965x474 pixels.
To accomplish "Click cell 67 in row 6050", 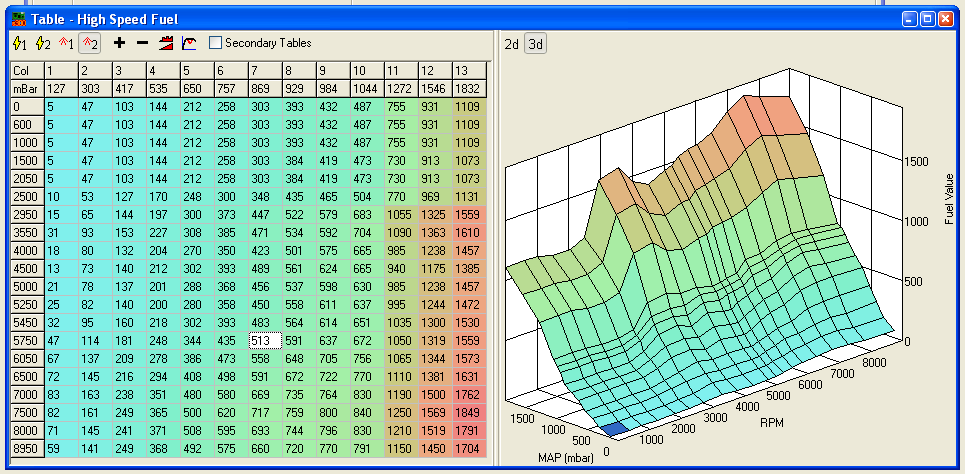I will tap(62, 358).
